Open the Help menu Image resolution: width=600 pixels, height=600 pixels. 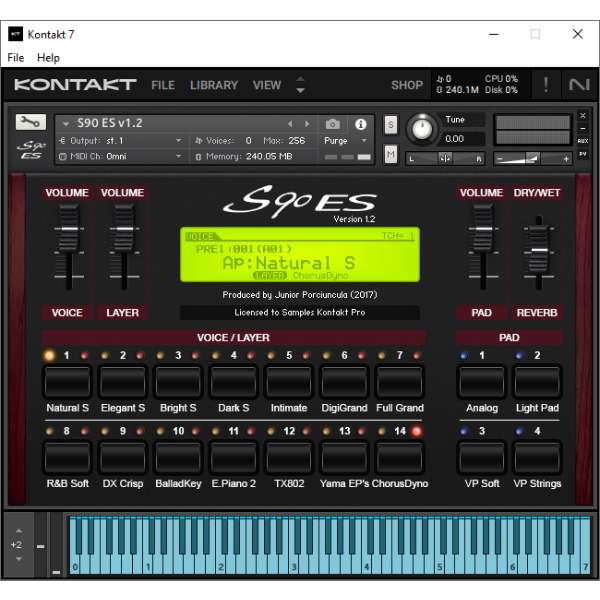48,58
